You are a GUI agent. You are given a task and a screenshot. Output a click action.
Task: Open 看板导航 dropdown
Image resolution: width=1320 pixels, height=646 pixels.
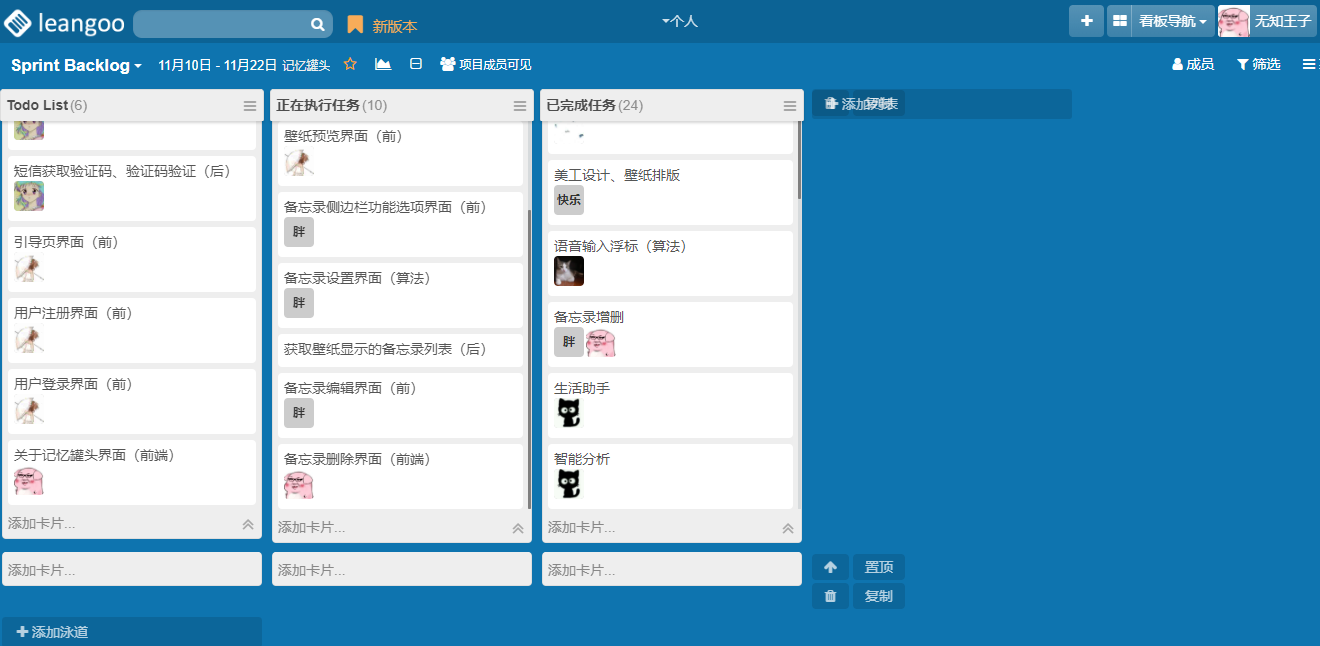(x=1173, y=21)
